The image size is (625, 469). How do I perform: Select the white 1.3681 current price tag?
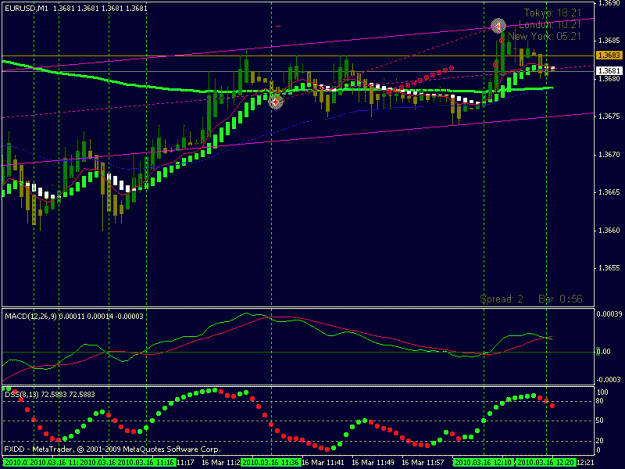click(x=609, y=71)
